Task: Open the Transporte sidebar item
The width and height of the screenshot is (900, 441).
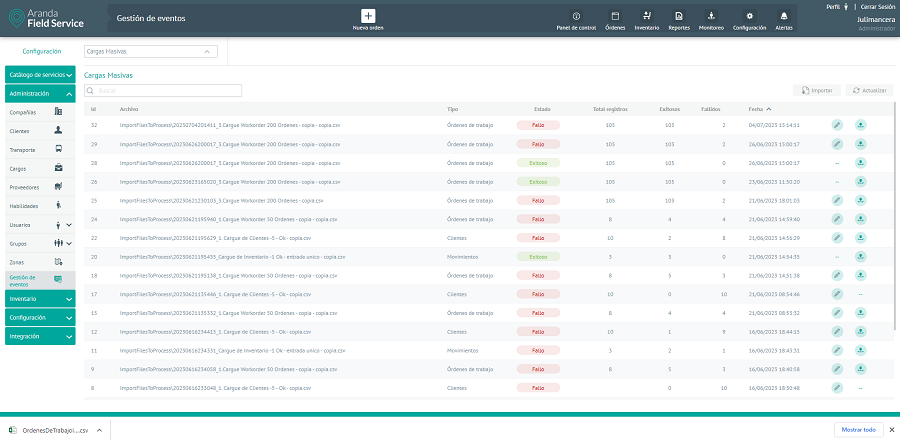Action: coord(40,150)
